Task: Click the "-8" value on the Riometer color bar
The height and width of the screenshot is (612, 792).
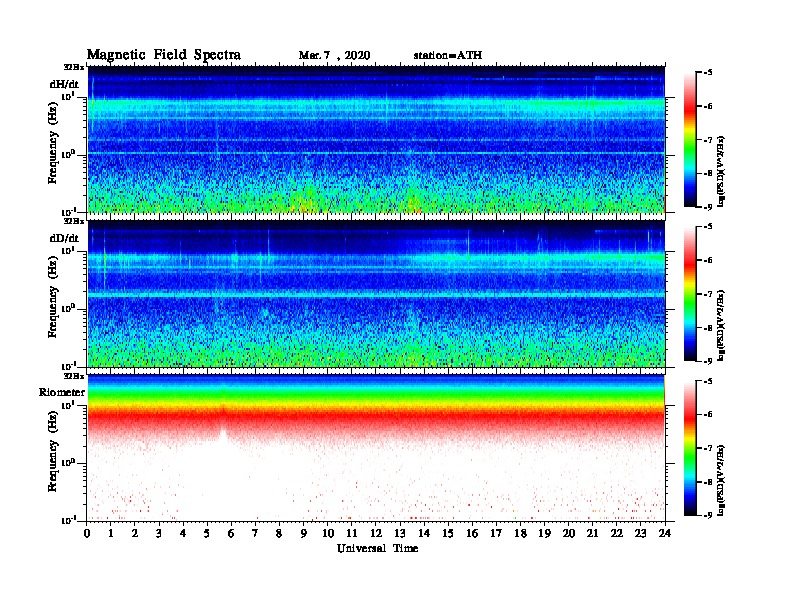Action: (707, 481)
